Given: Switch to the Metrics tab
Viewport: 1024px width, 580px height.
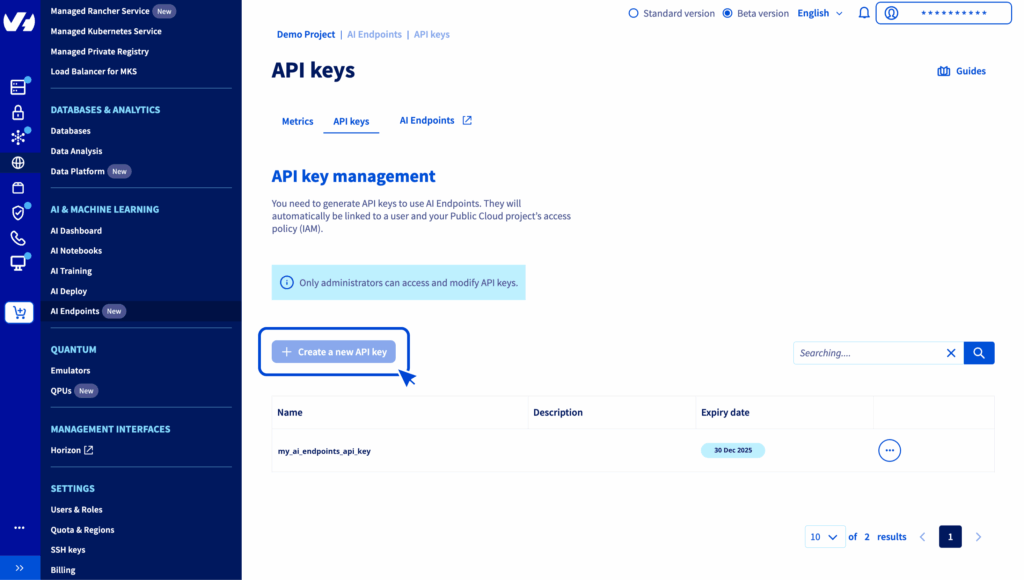Looking at the screenshot, I should (x=297, y=121).
